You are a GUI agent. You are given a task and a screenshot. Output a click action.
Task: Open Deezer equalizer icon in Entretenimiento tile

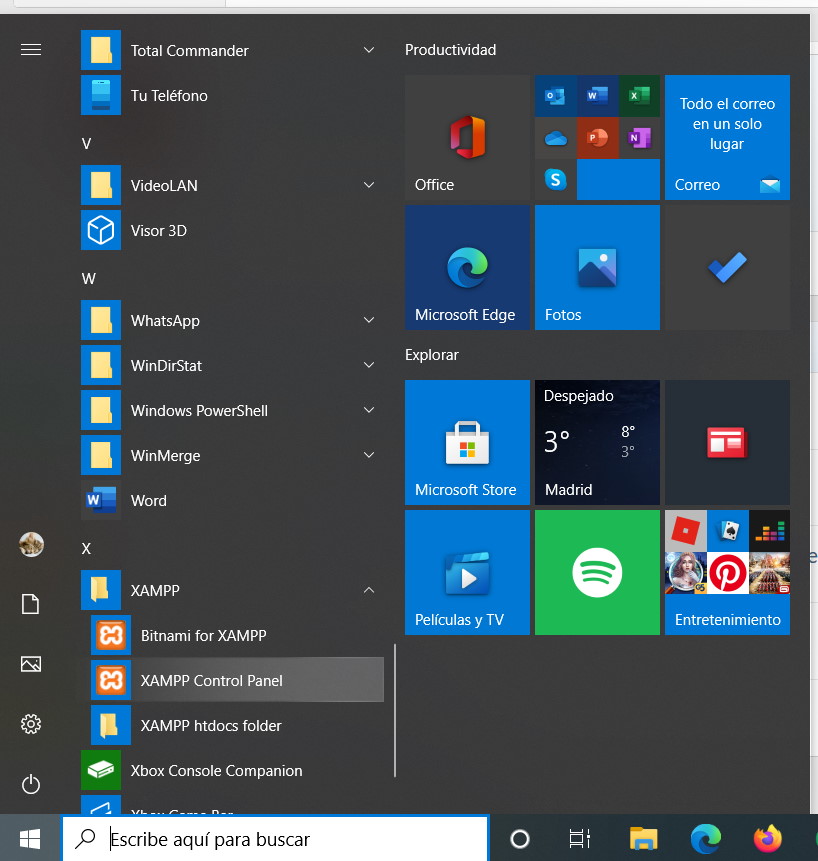pyautogui.click(x=769, y=531)
